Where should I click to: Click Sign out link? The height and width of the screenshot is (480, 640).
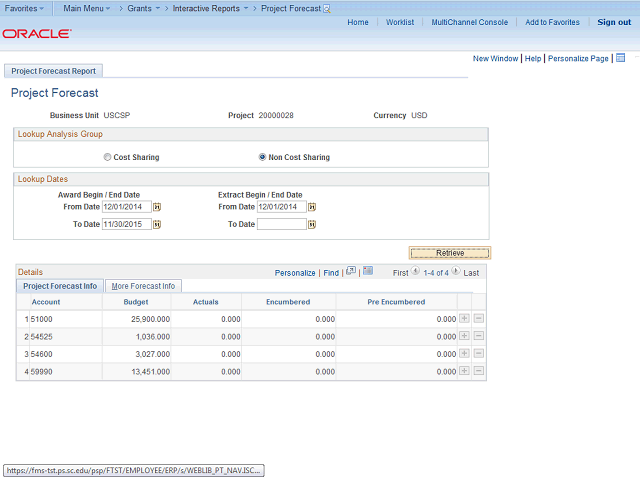(x=614, y=22)
